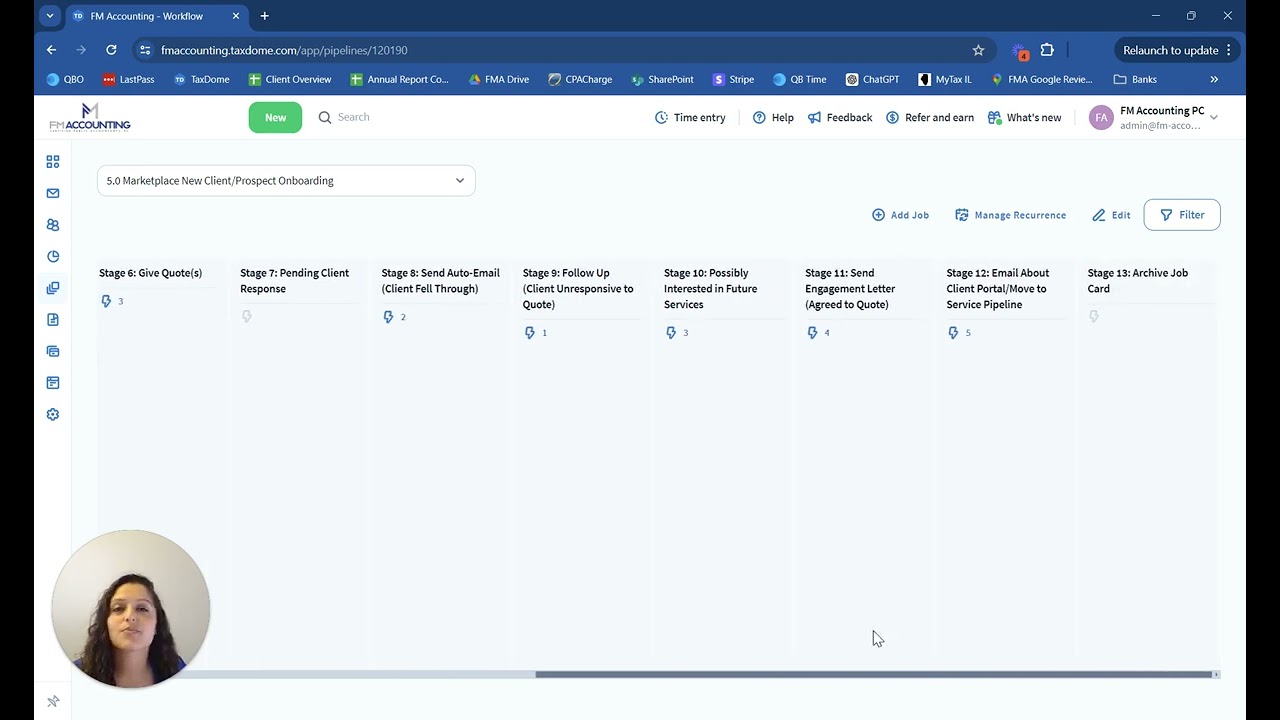1280x720 pixels.
Task: Click Stage 8 automations lightning icon
Action: (388, 317)
